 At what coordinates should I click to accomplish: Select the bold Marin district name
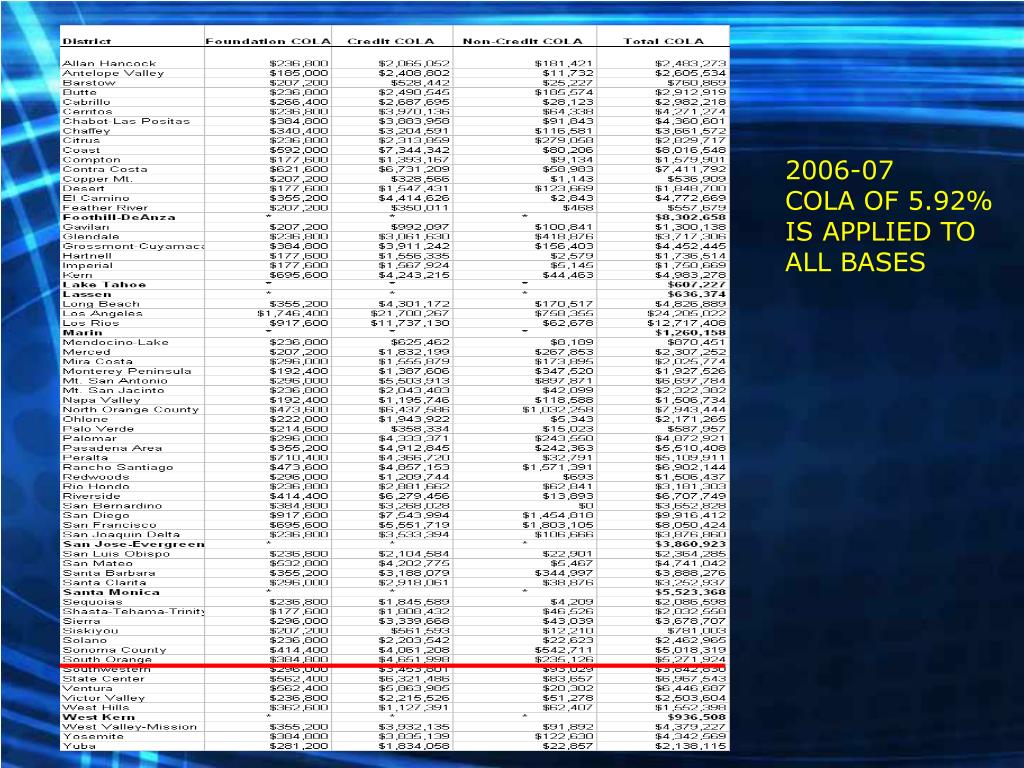coord(81,332)
